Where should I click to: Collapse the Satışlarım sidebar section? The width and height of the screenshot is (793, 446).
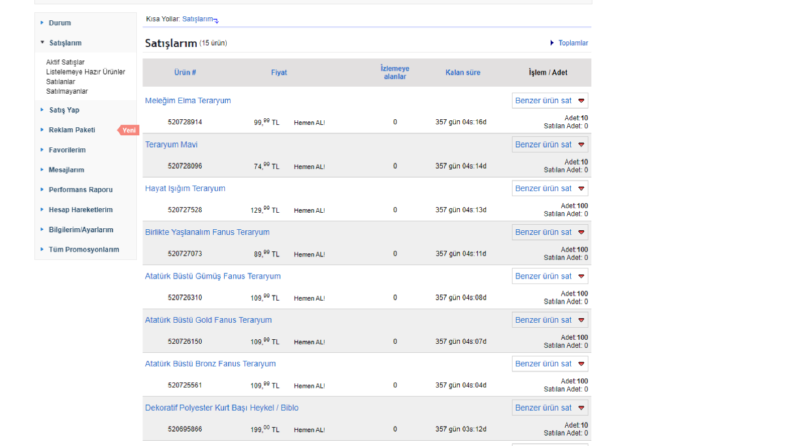[x=65, y=43]
